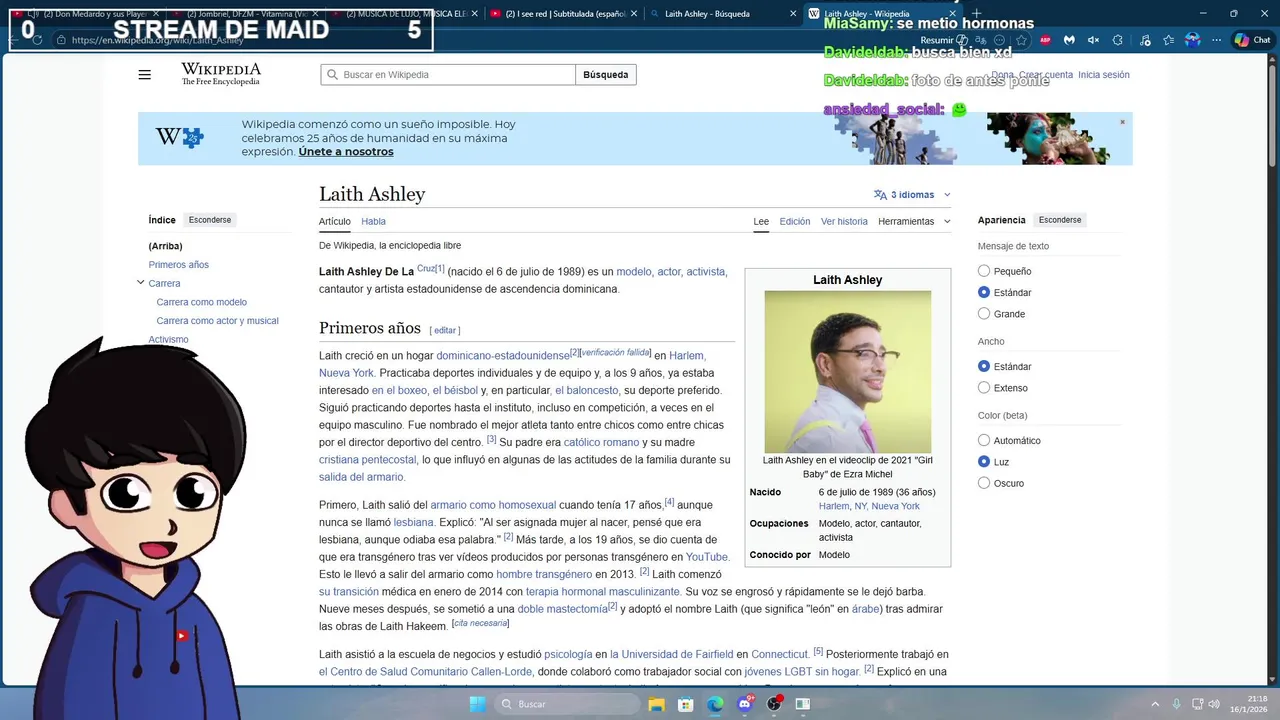Select Estándar under Ancho

click(984, 366)
